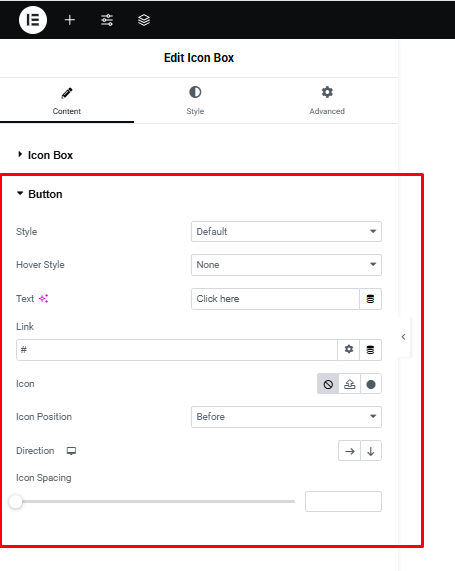Open the Style dropdown showing Default

286,231
